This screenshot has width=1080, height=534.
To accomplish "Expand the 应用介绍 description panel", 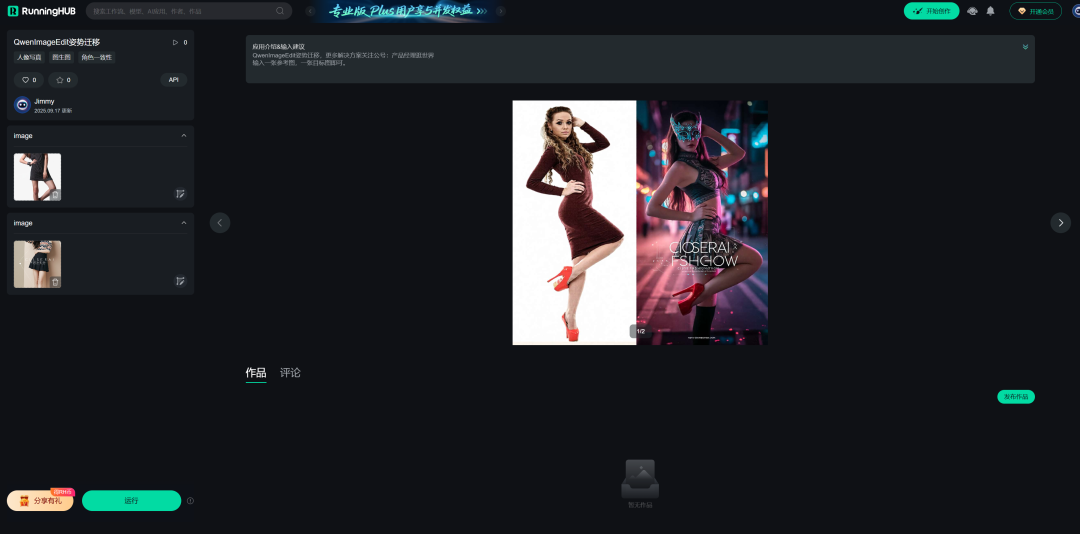I will pos(1025,47).
